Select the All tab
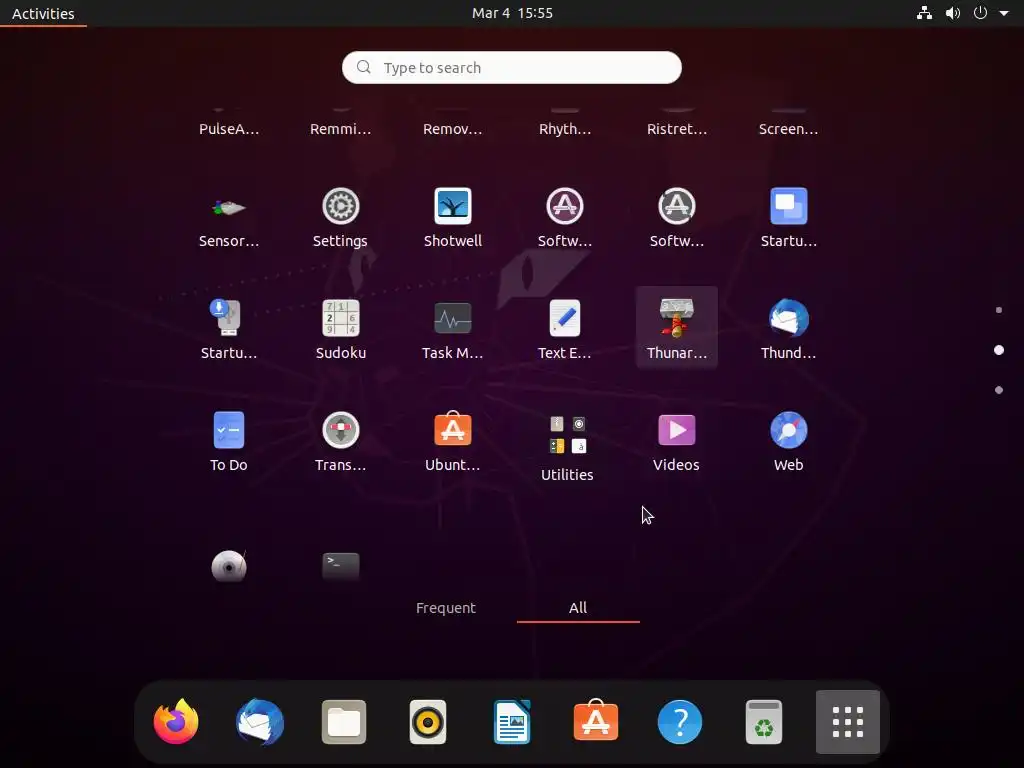 coord(578,607)
